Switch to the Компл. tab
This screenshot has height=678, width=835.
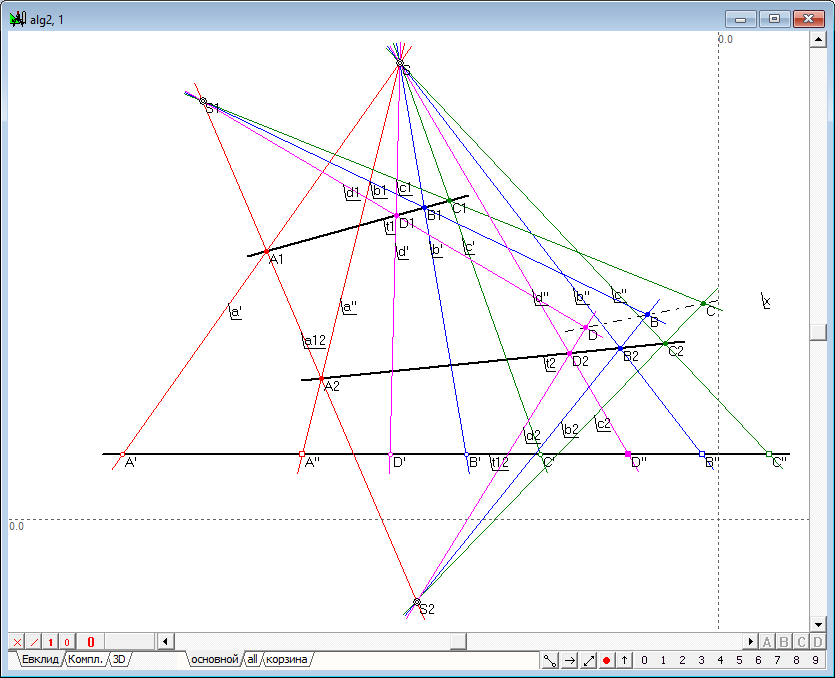pos(85,659)
